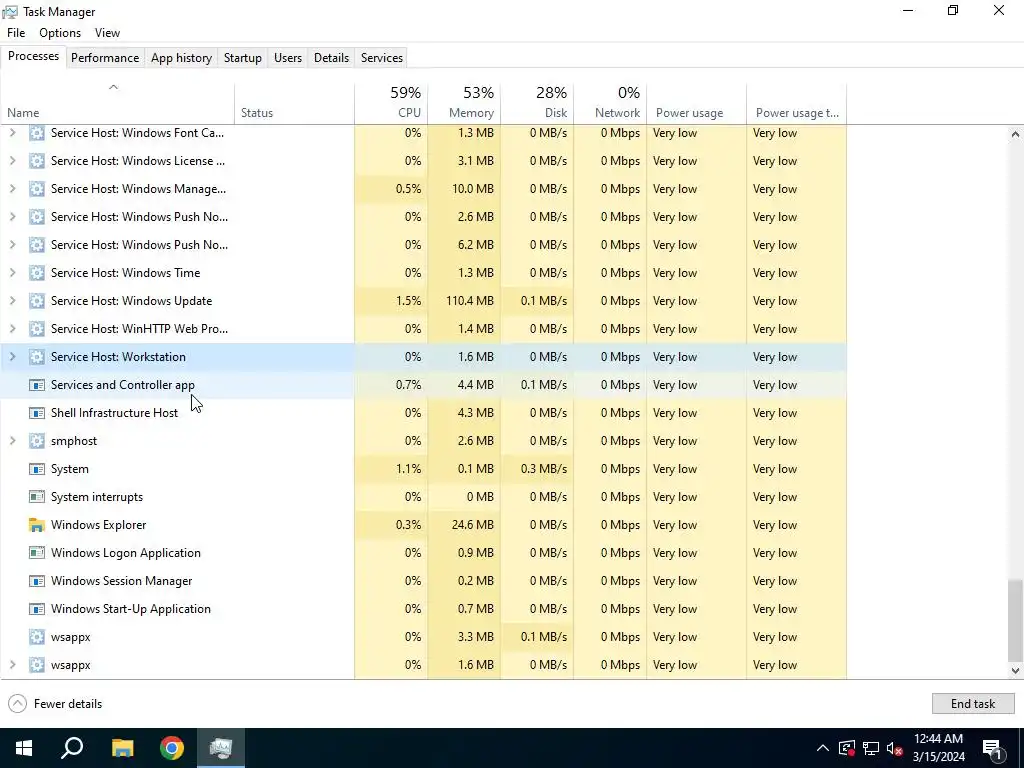Open Google Chrome from the taskbar

point(172,748)
